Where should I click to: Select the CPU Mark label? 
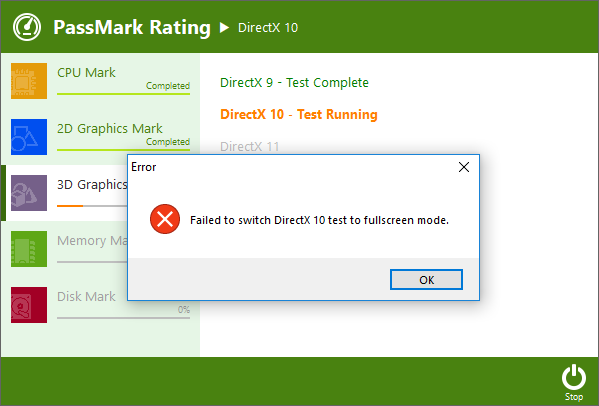click(x=86, y=73)
